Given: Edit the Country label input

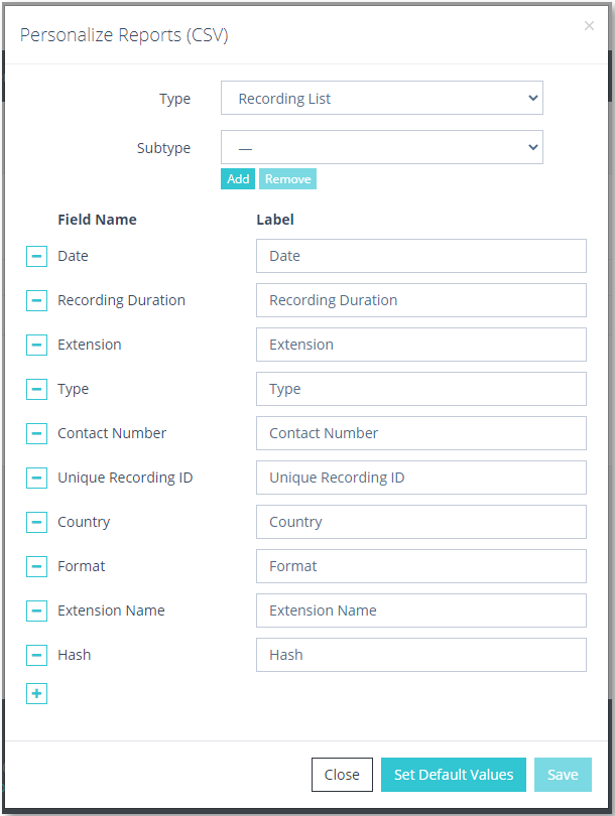Looking at the screenshot, I should (x=421, y=521).
